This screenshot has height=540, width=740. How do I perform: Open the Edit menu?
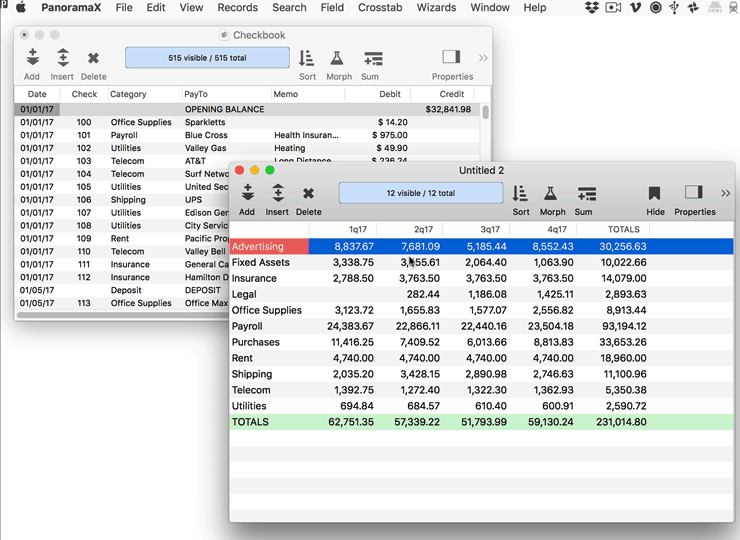(156, 8)
